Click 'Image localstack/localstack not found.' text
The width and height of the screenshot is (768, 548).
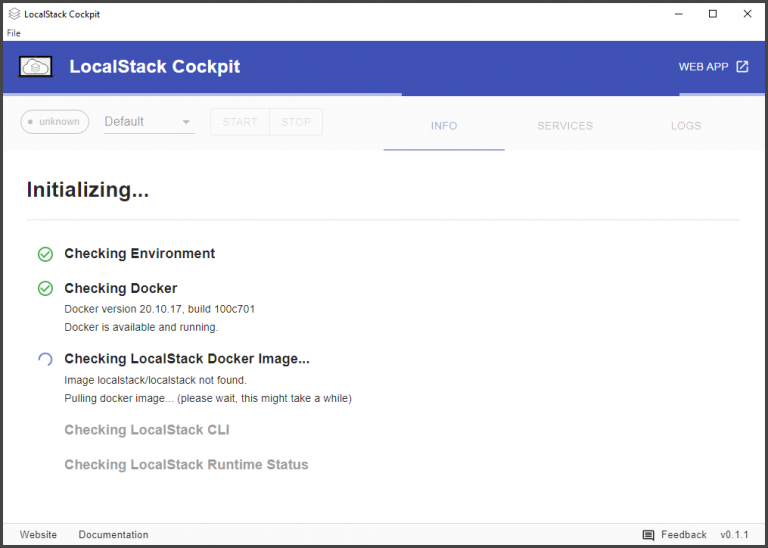click(x=155, y=381)
